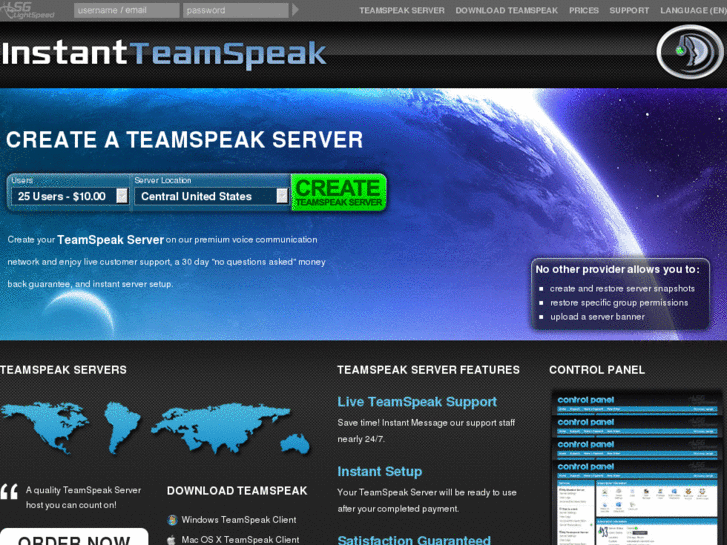Click the CREATE A TEAMSPEAK SERVER headline
This screenshot has width=727, height=545.
click(185, 140)
